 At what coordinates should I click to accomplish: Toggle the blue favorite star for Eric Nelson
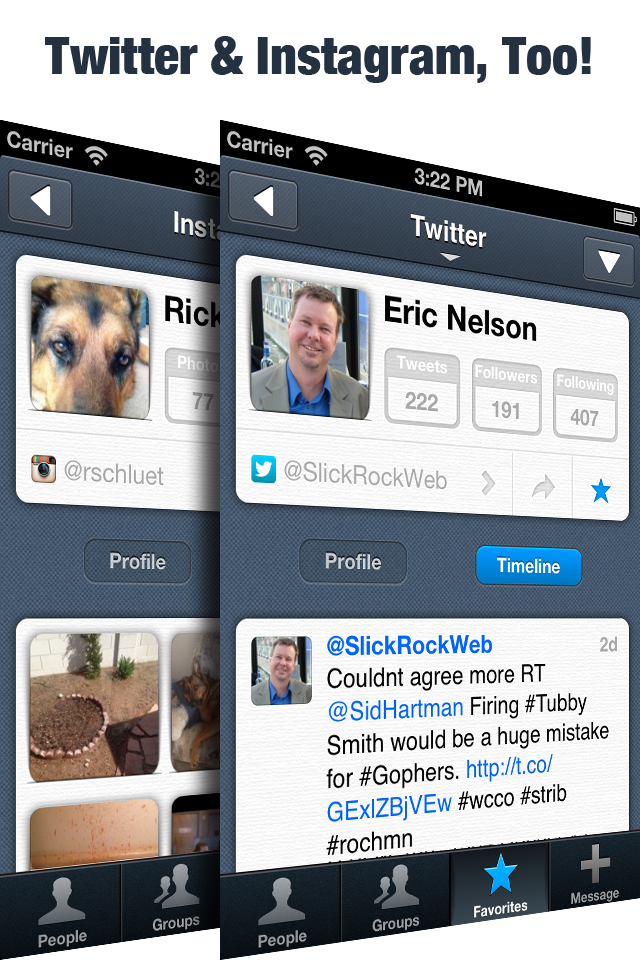[x=601, y=490]
